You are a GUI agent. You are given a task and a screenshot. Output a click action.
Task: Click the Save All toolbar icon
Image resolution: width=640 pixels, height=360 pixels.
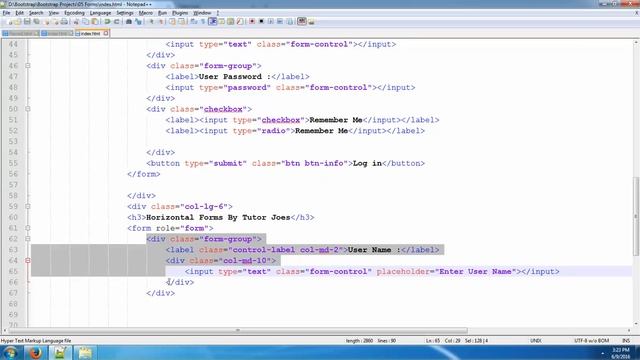pos(36,21)
